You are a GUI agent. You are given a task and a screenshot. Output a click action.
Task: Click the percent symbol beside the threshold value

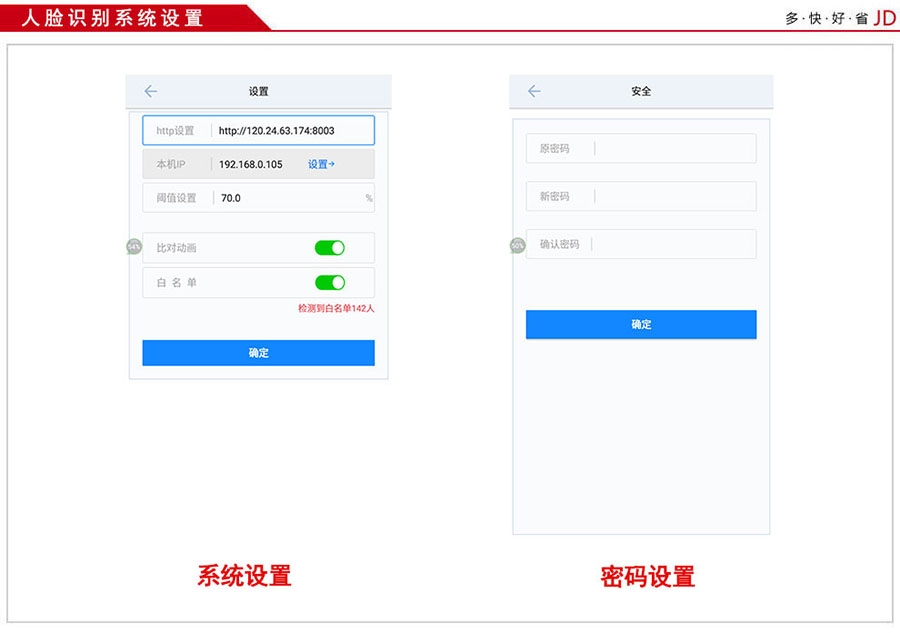tap(368, 197)
